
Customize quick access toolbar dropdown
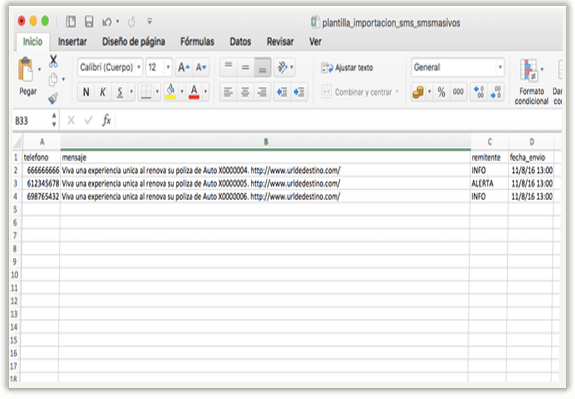pyautogui.click(x=150, y=22)
